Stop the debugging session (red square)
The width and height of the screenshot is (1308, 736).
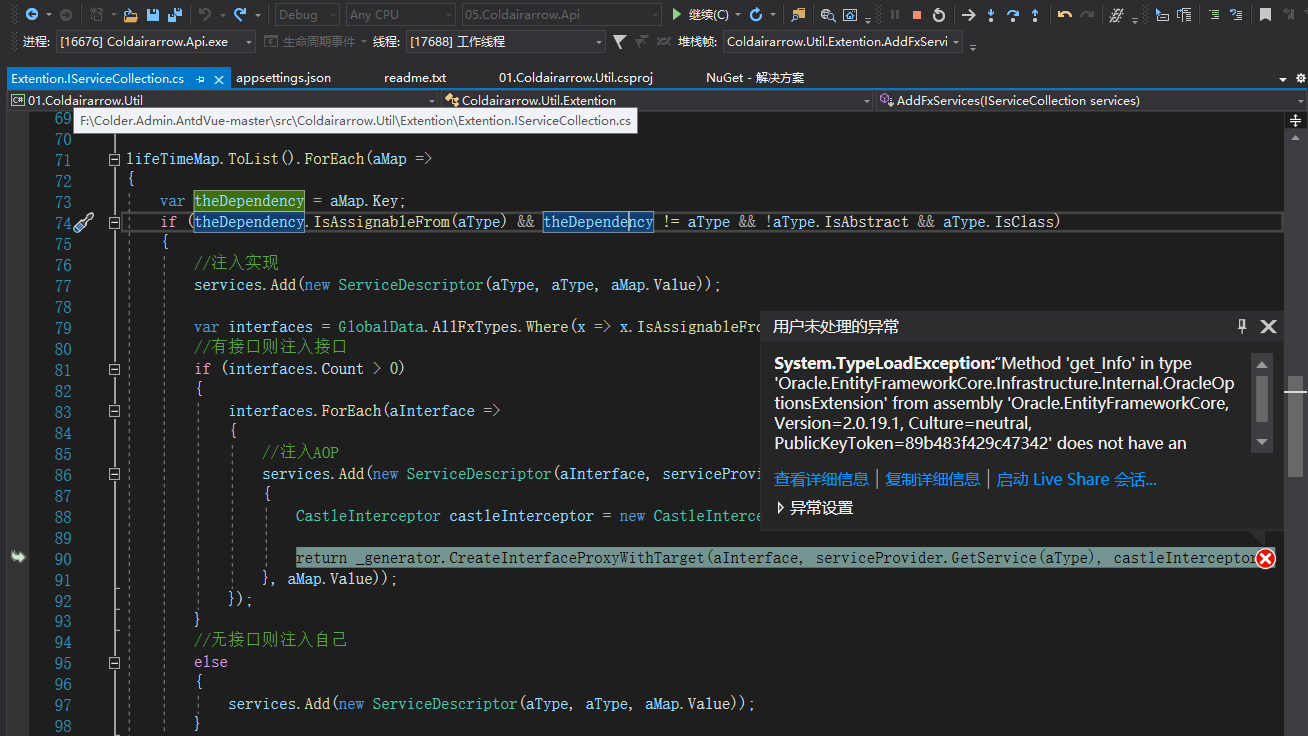click(x=918, y=15)
